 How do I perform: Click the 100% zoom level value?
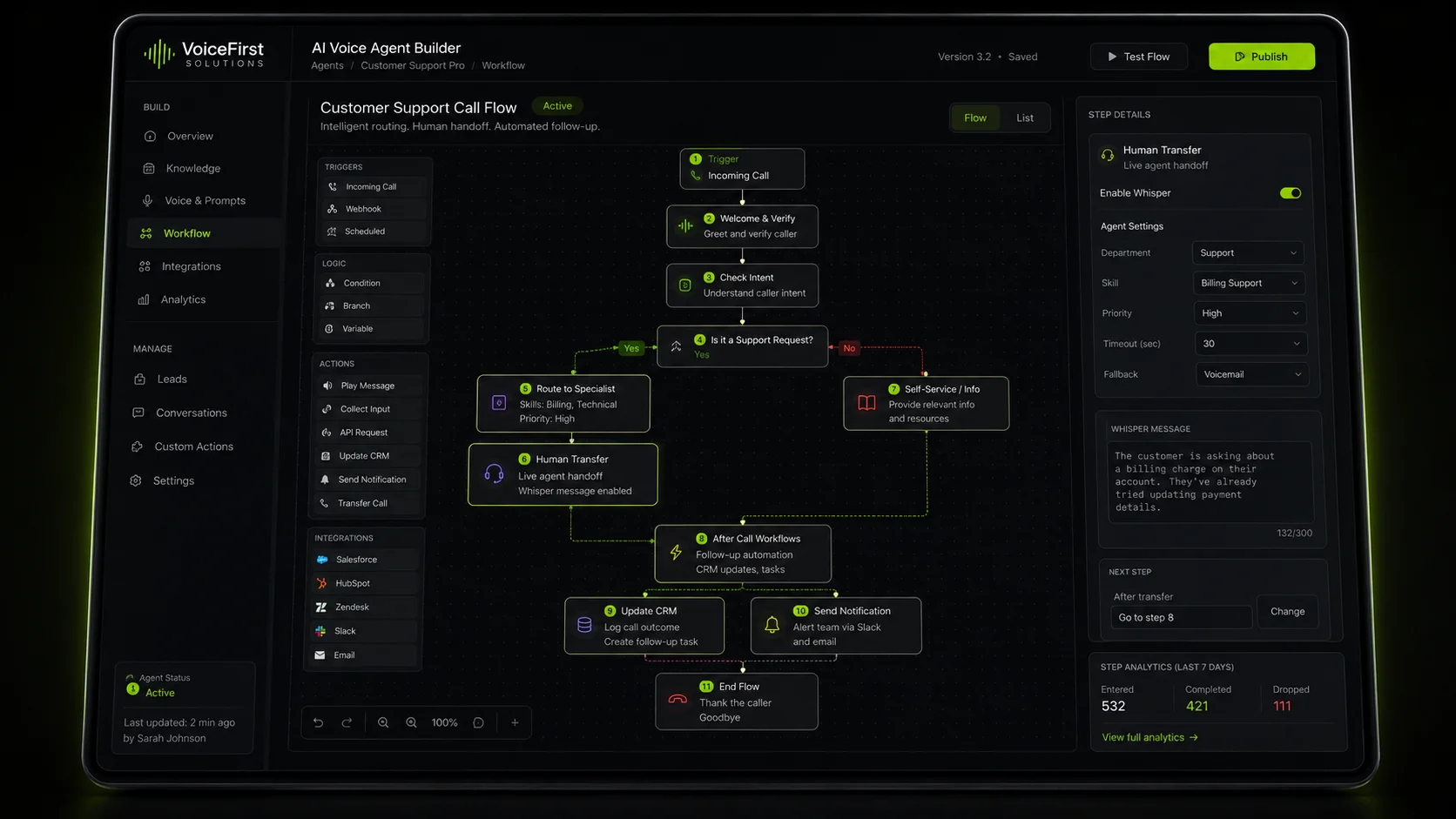click(445, 722)
